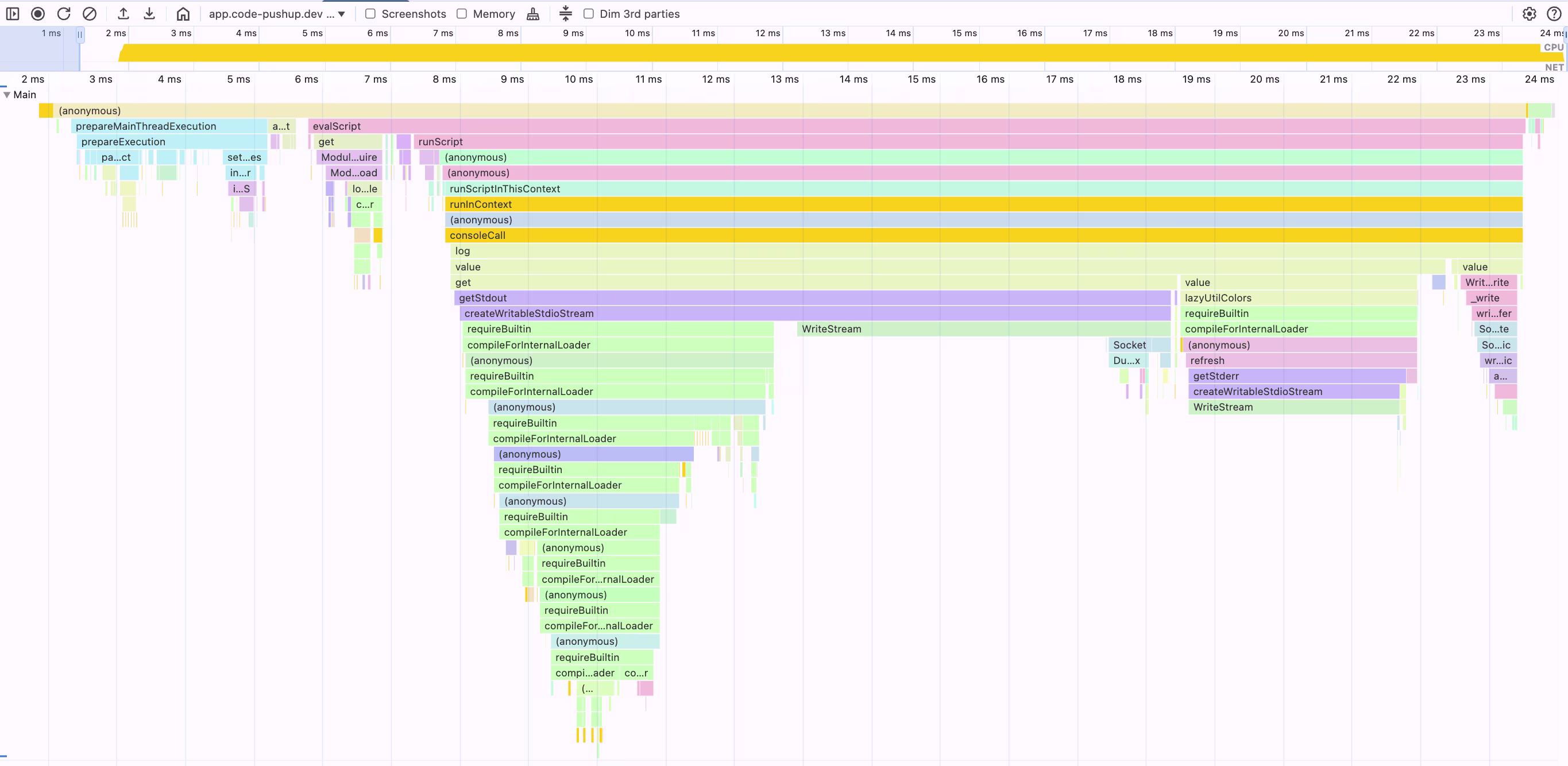1568x766 pixels.
Task: Click the overview range handle at 1 ms
Action: click(x=80, y=34)
